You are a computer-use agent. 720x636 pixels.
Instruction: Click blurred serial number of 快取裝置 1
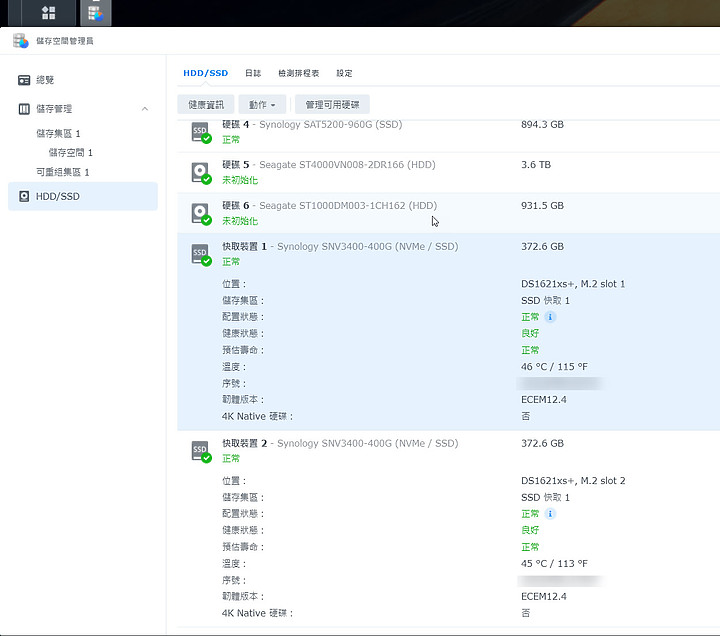[x=560, y=383]
